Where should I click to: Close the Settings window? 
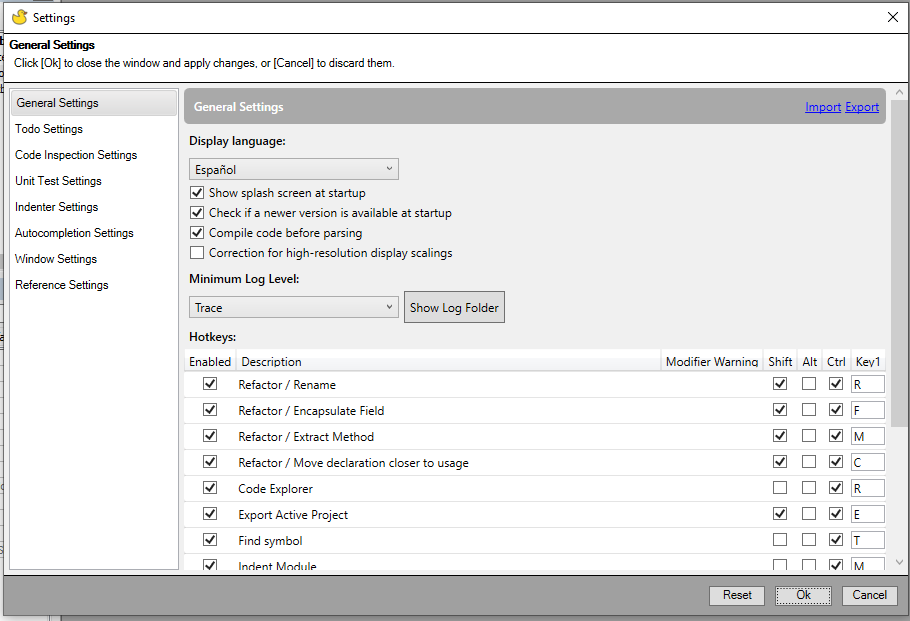893,17
